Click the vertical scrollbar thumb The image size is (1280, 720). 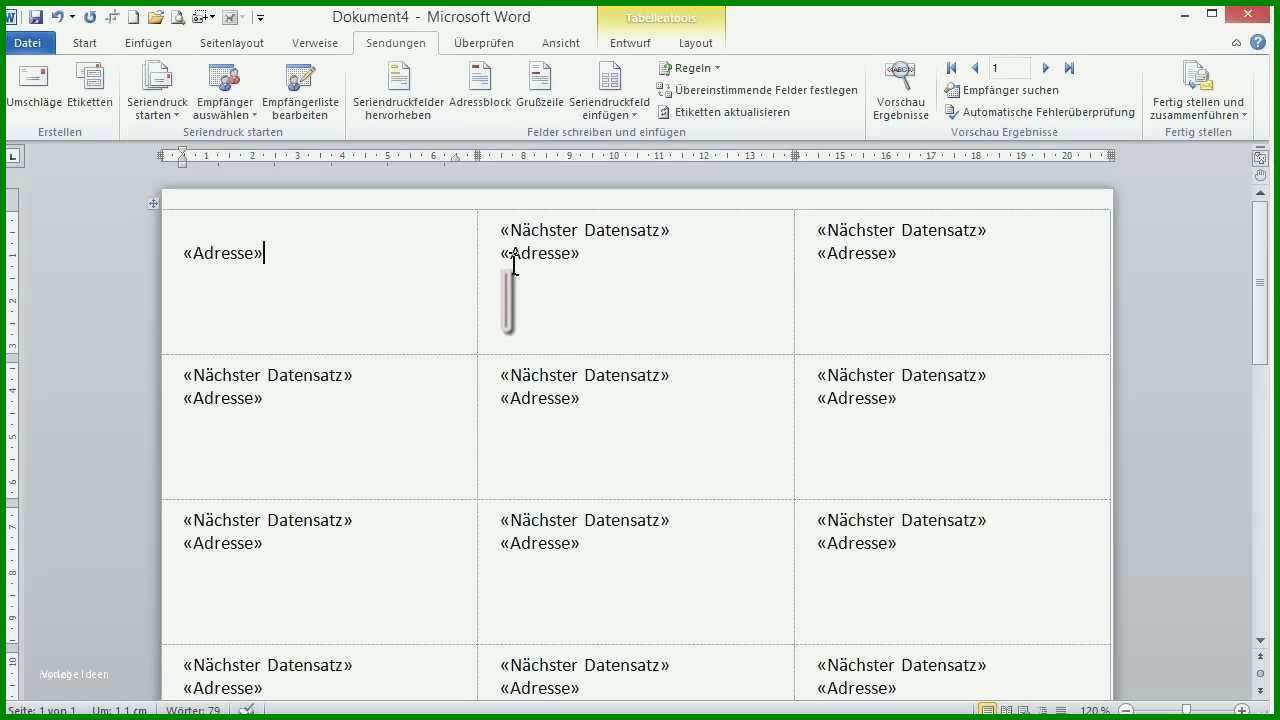click(x=1260, y=282)
